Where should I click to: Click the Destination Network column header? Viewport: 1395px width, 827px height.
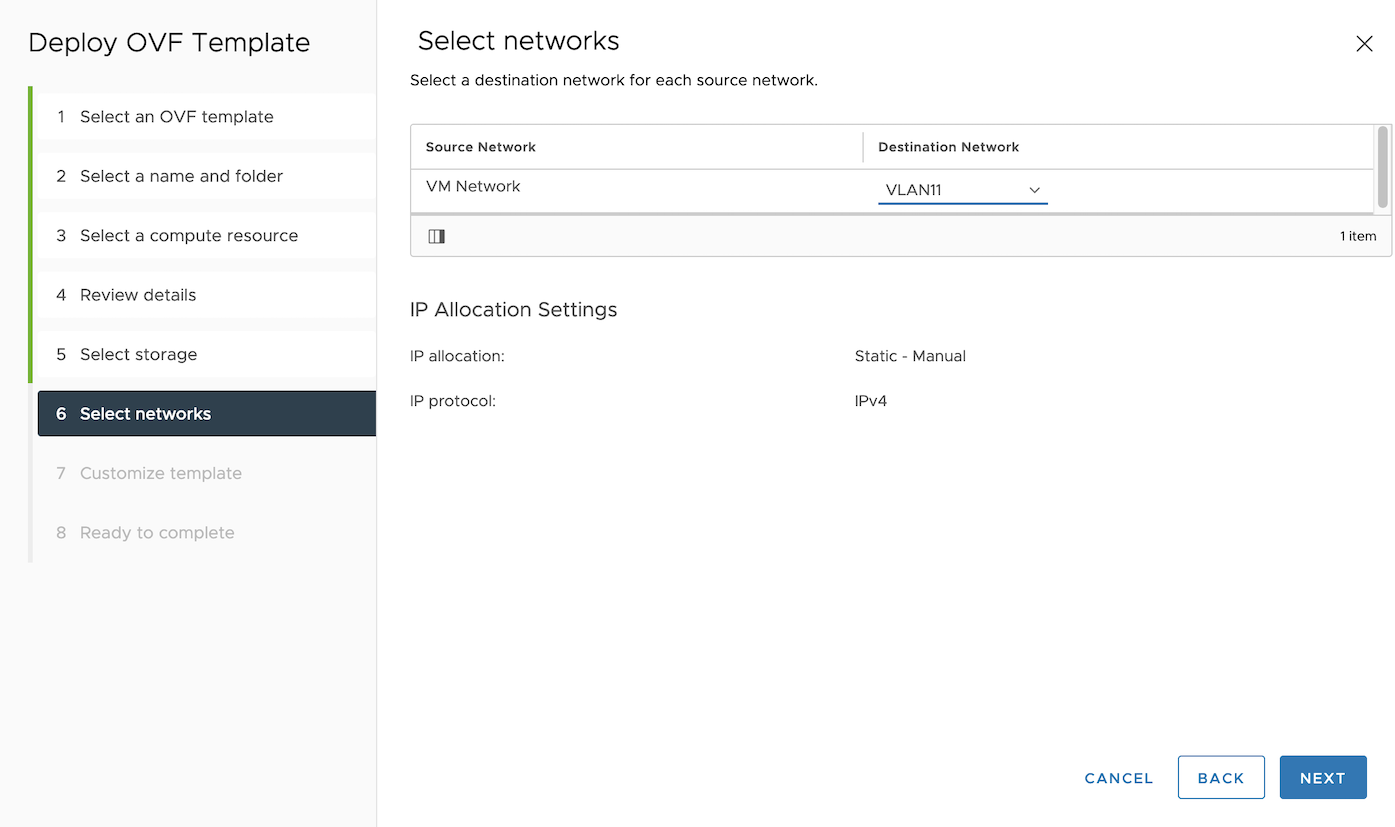tap(948, 146)
